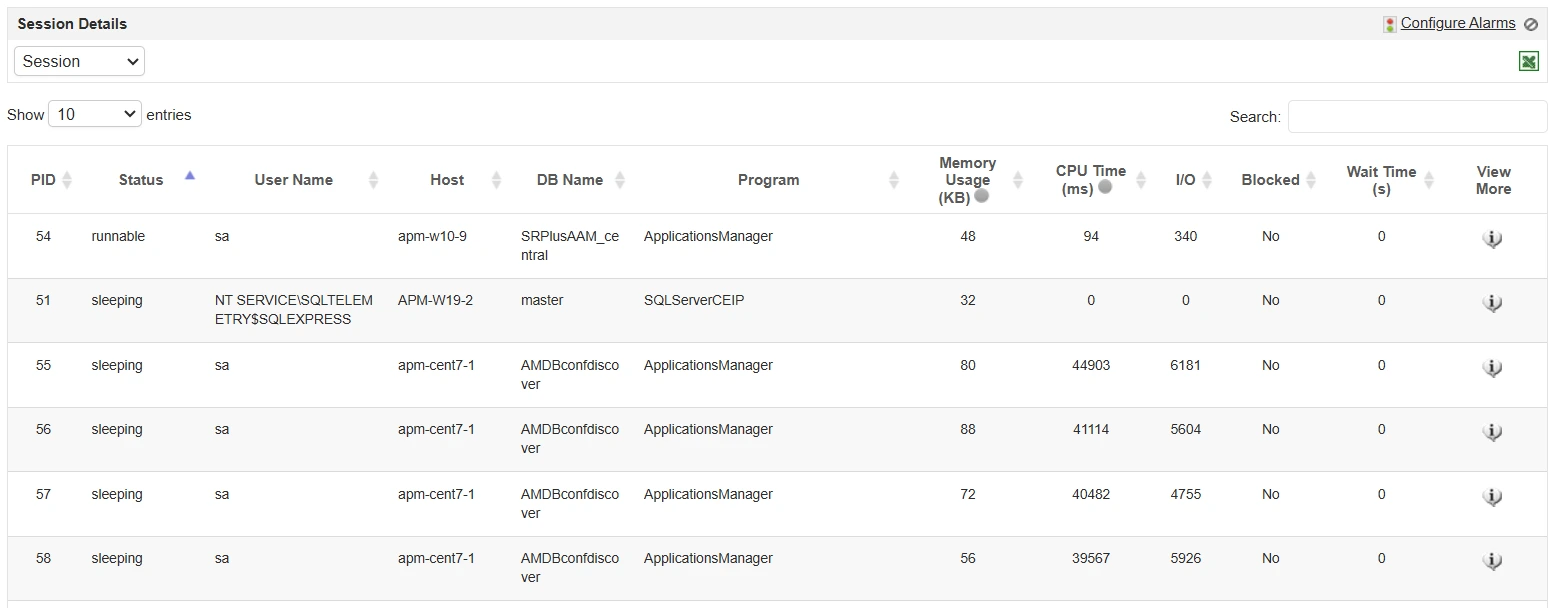
Task: Click the prohibit circle icon at top right
Action: coord(1531,24)
